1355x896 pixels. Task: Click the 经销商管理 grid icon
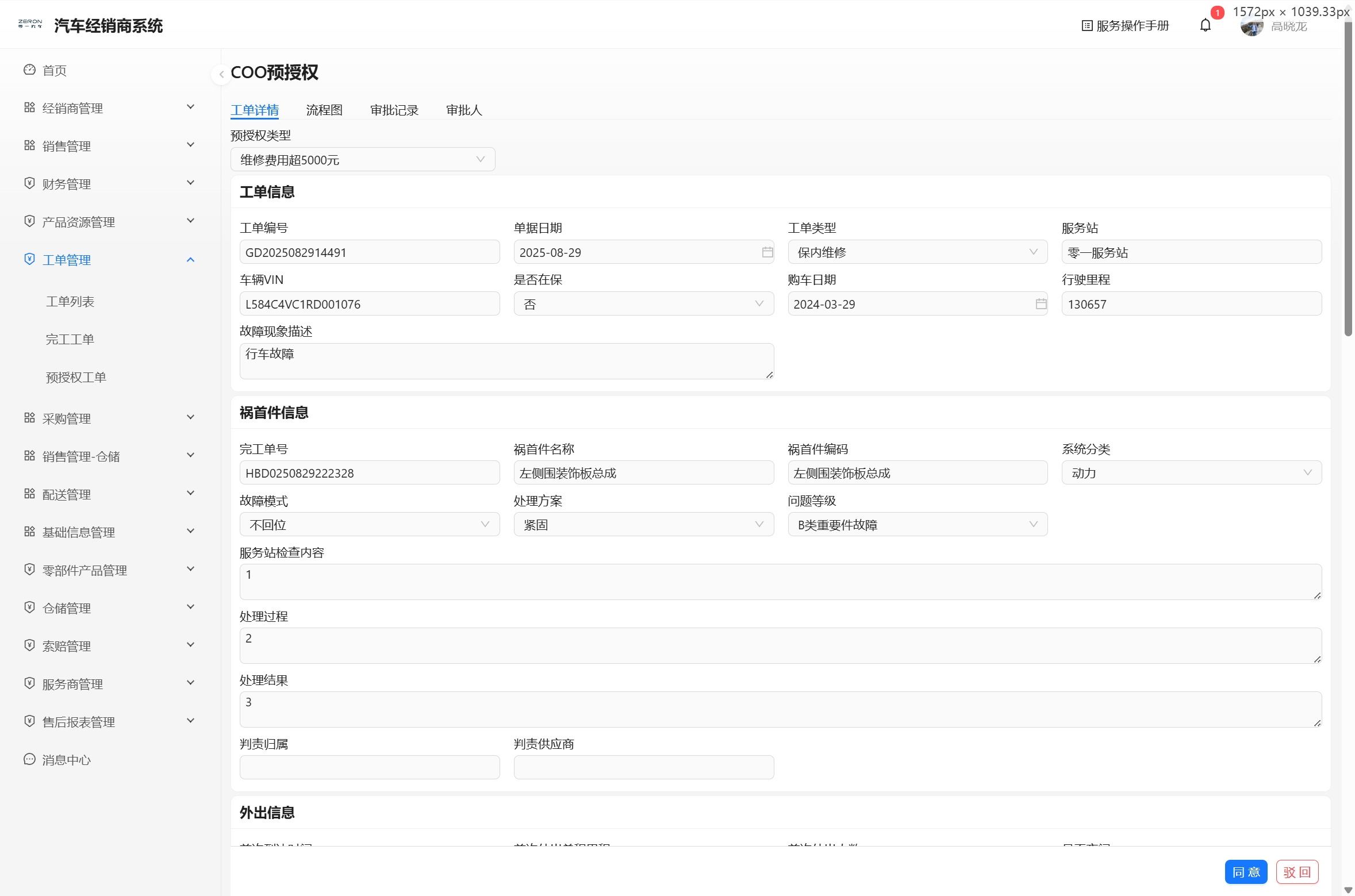30,107
